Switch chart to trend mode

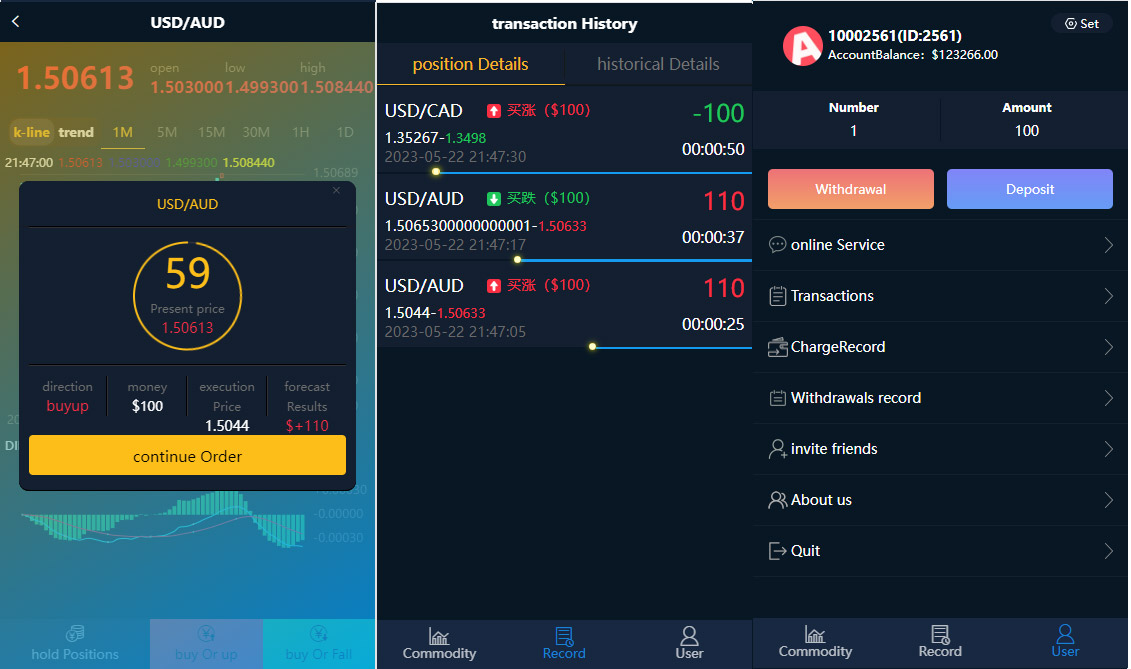click(76, 132)
